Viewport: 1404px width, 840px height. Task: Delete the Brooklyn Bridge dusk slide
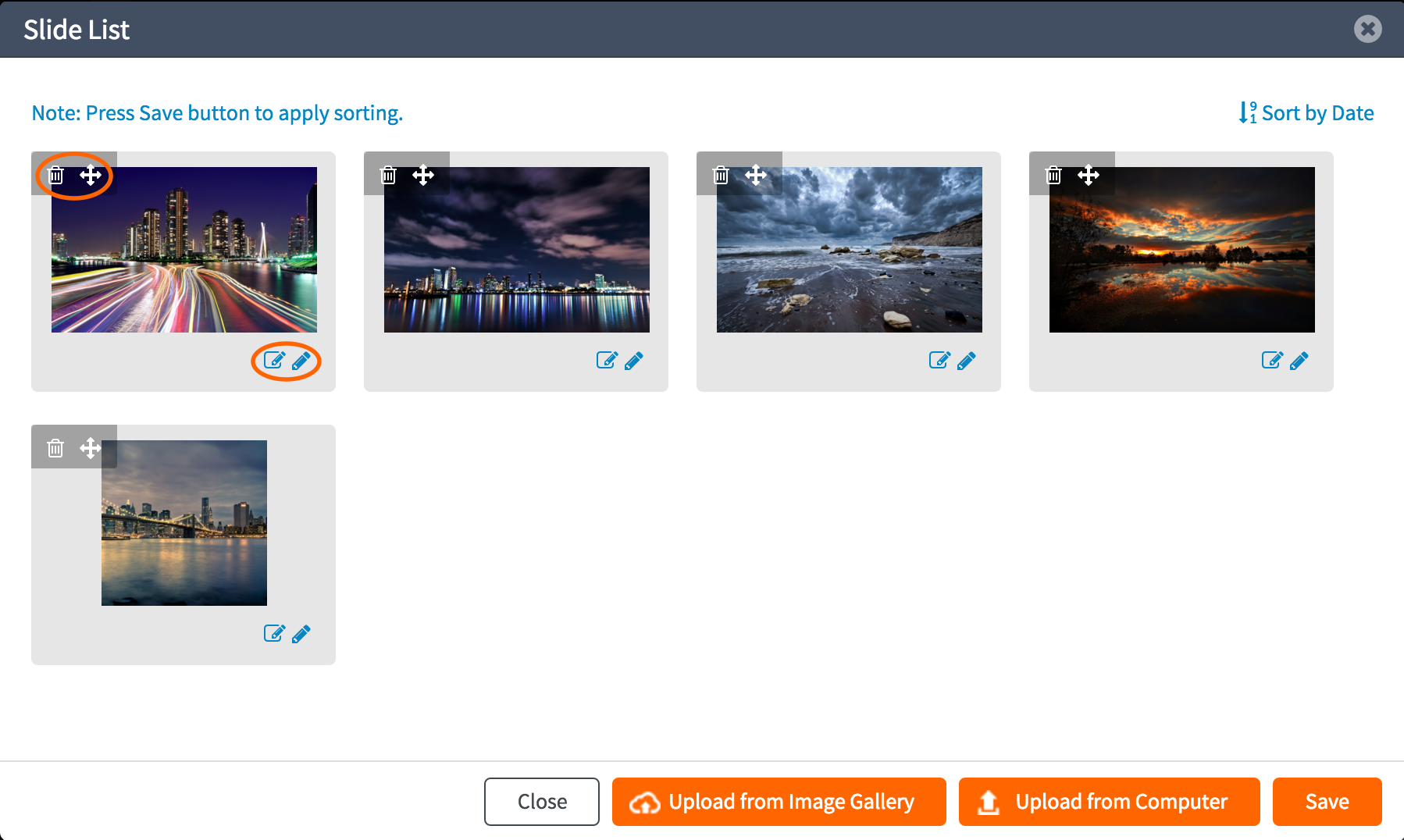55,448
